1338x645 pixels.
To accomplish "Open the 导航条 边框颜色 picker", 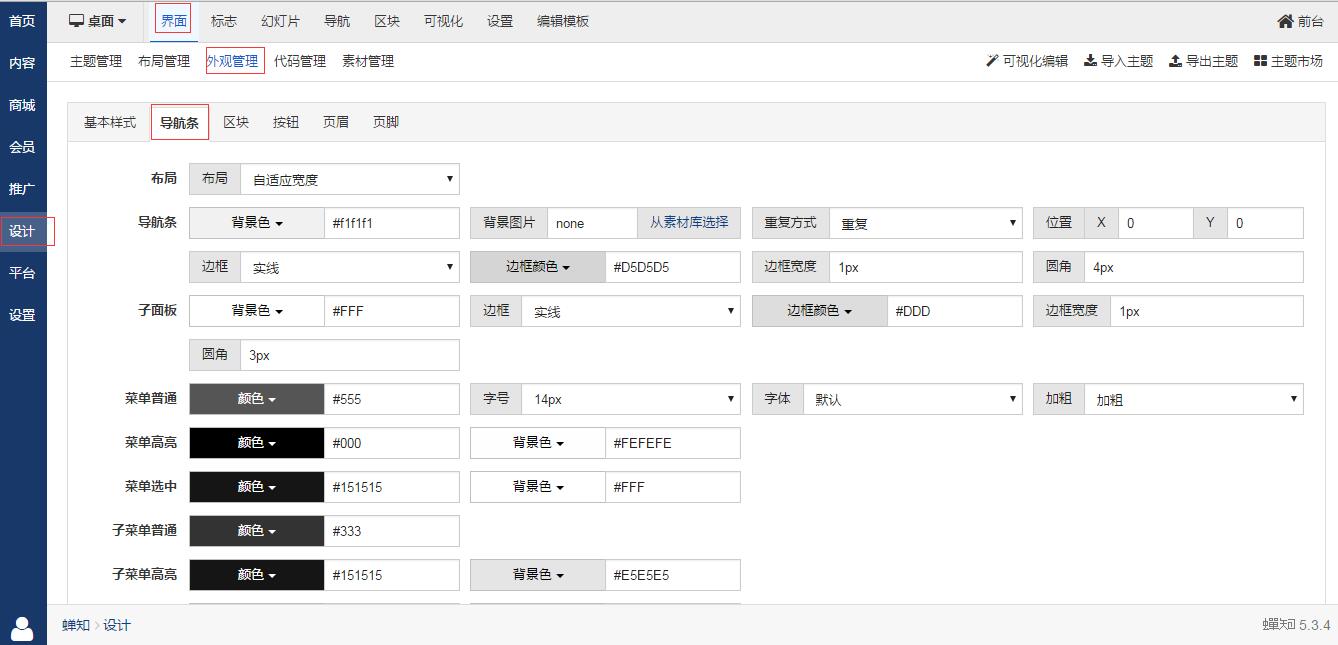I will point(538,267).
